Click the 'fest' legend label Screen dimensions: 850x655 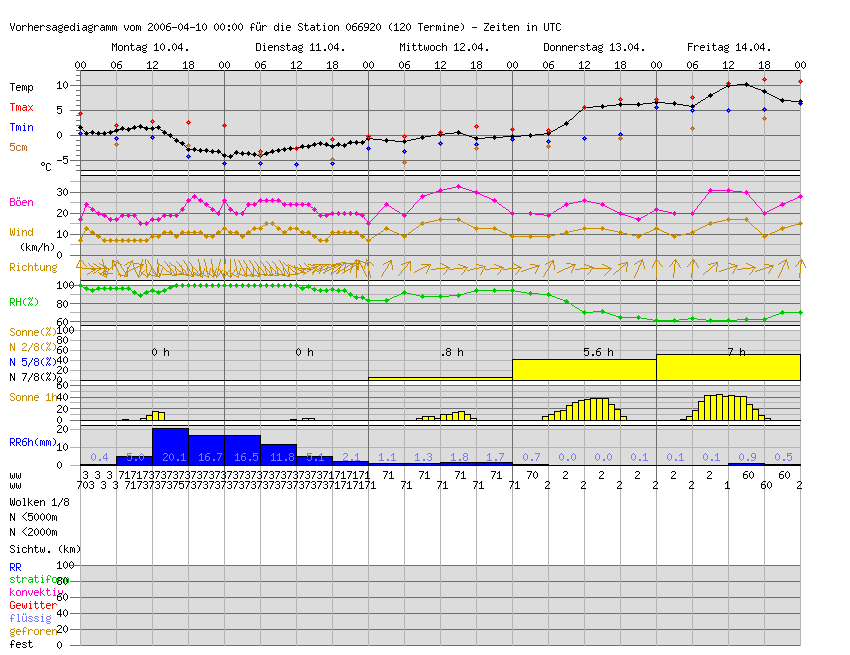(x=21, y=644)
